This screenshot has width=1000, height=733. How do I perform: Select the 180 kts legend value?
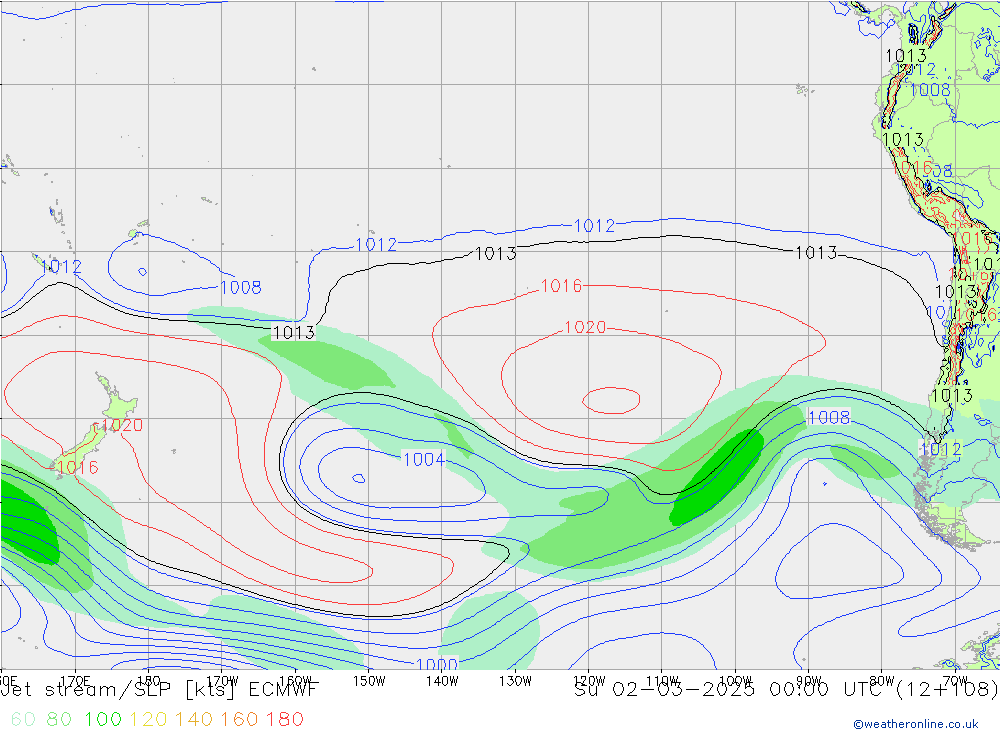click(x=284, y=719)
